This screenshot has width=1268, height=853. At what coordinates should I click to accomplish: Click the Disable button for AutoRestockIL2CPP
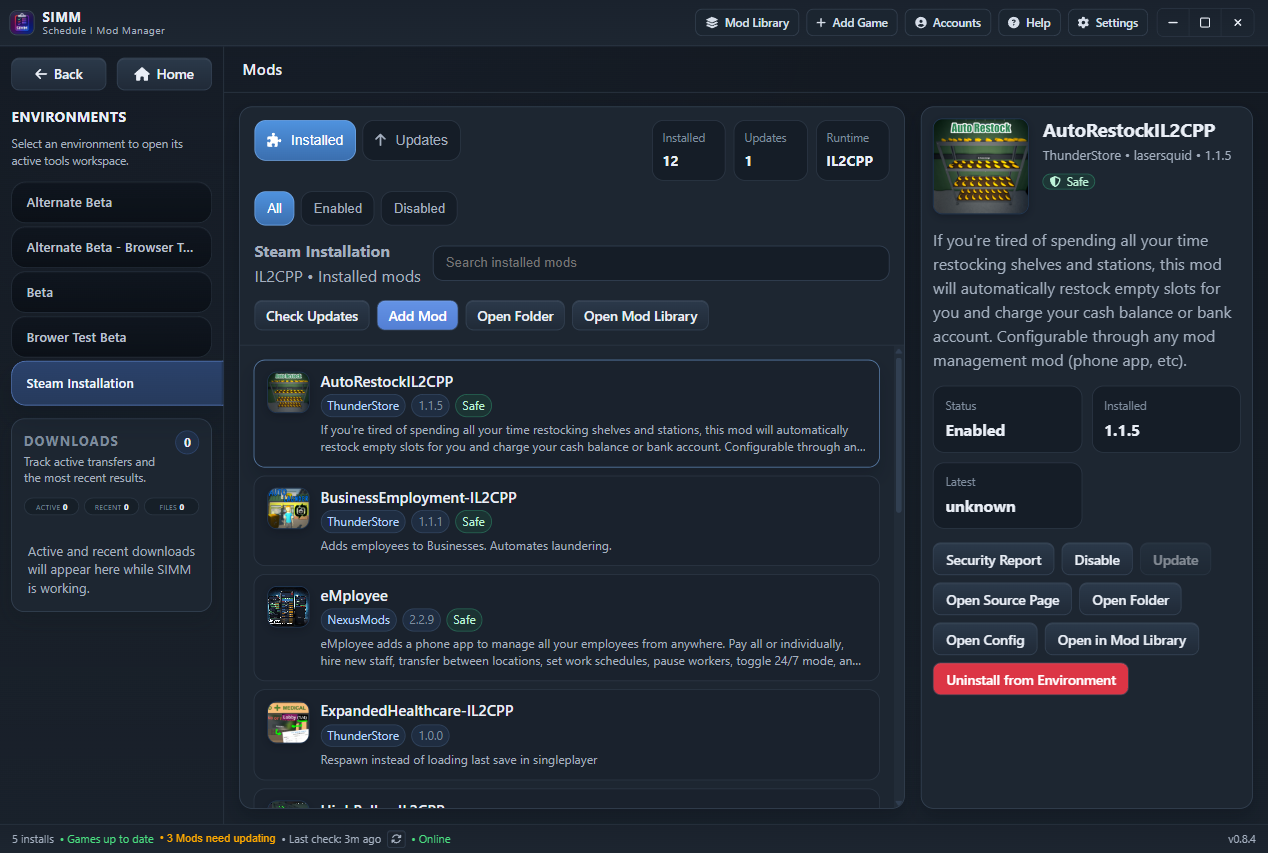pos(1097,560)
